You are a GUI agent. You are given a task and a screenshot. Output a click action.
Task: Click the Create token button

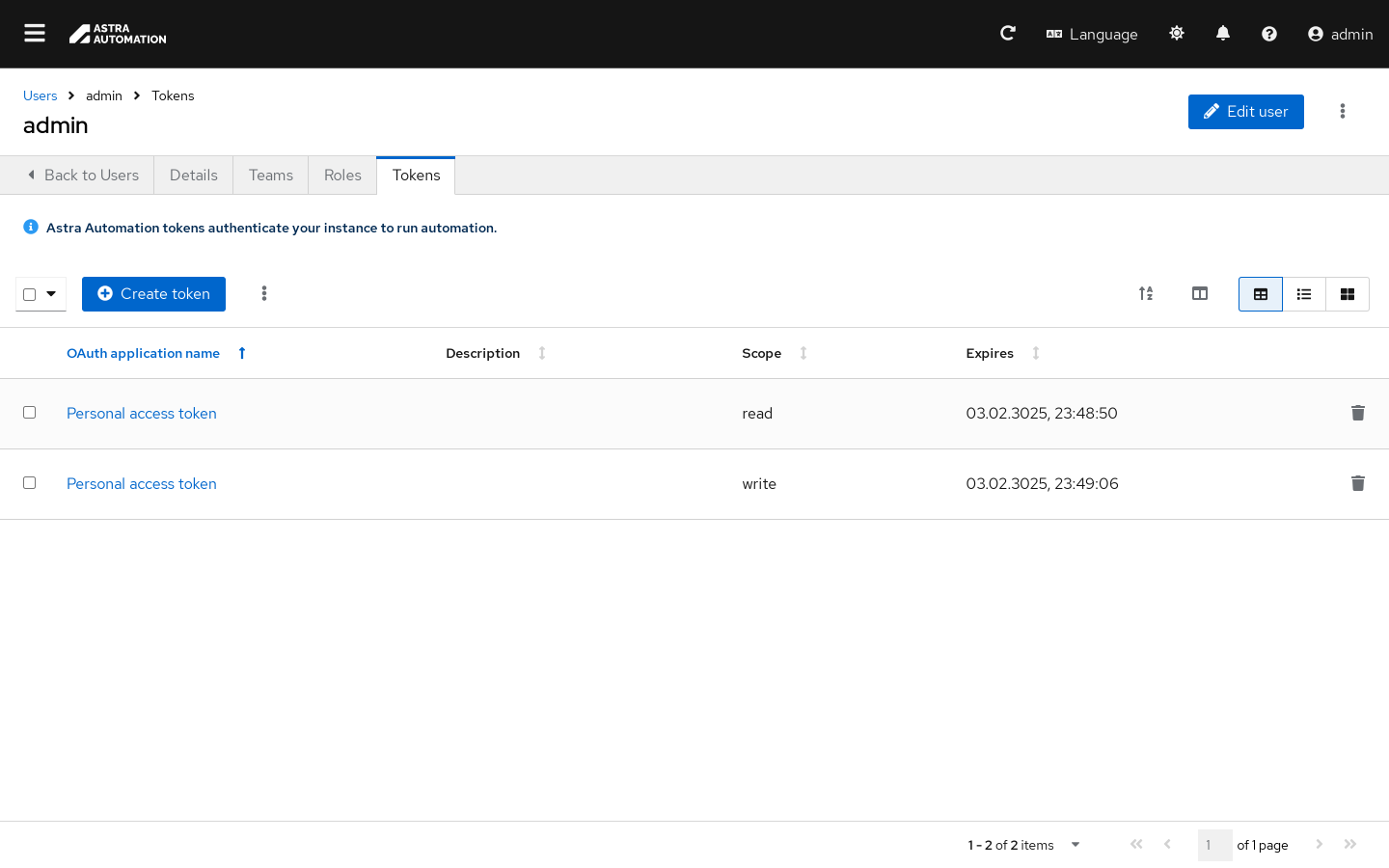click(x=153, y=294)
